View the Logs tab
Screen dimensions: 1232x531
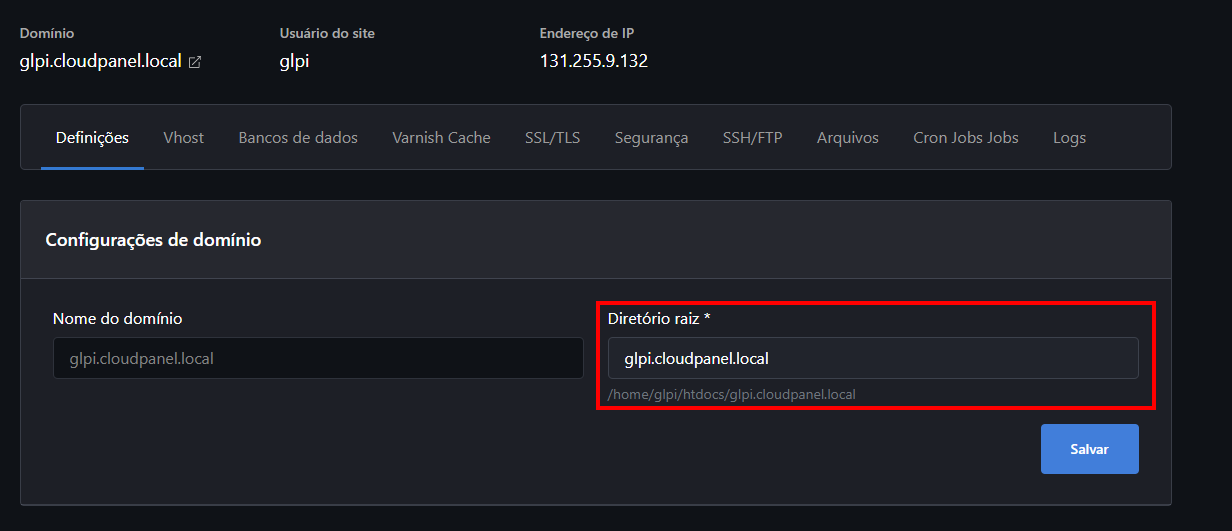tap(1069, 138)
